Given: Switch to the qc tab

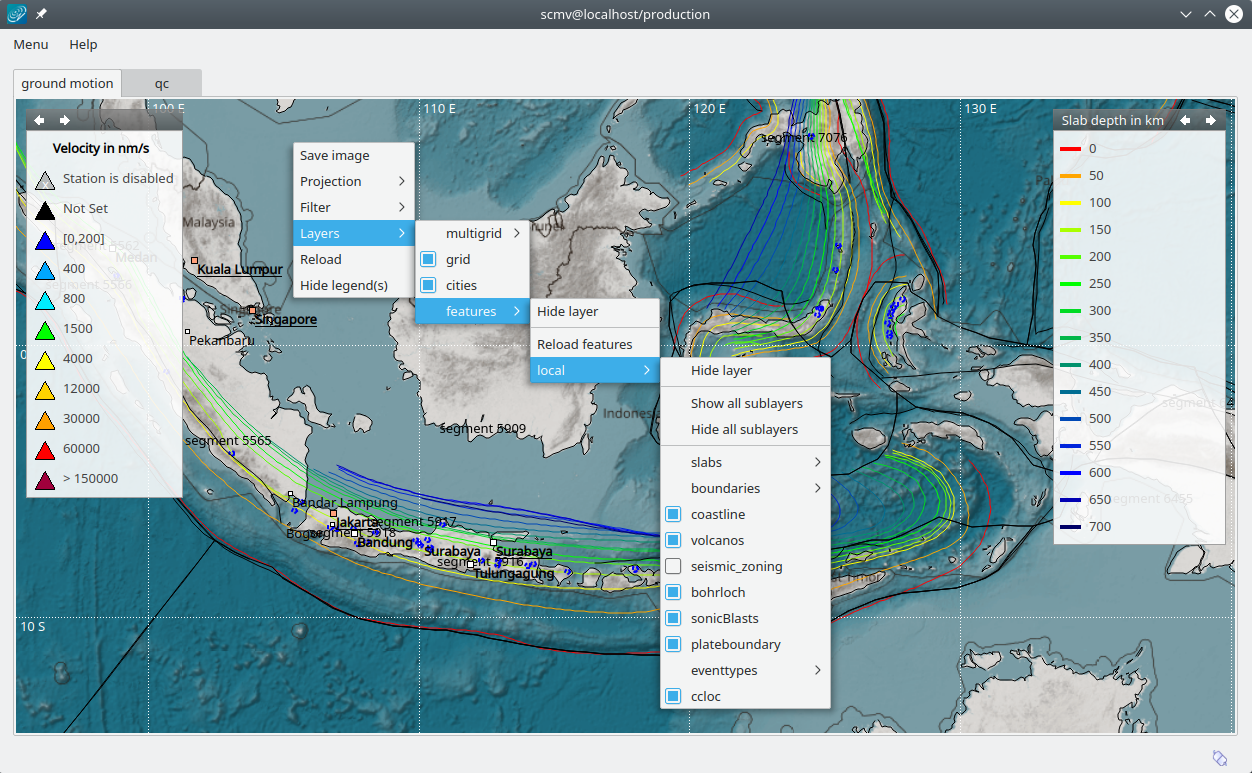Looking at the screenshot, I should [x=161, y=83].
